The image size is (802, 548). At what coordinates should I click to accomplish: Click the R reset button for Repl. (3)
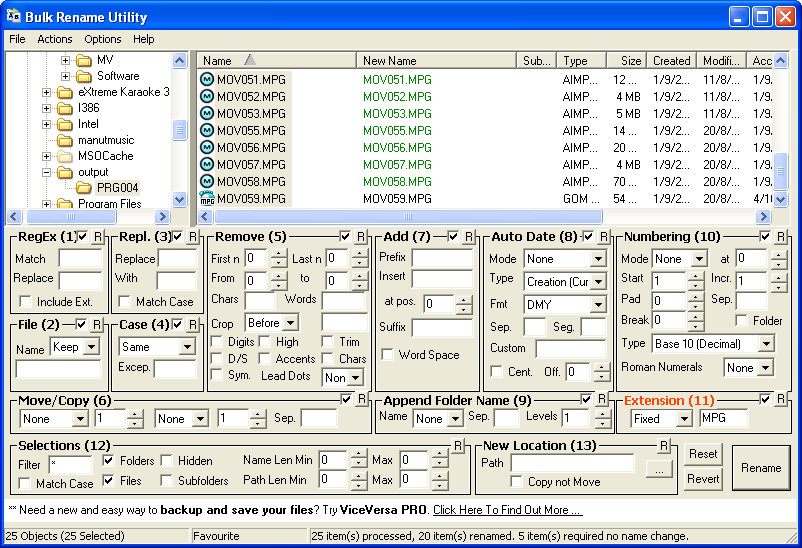[x=193, y=237]
